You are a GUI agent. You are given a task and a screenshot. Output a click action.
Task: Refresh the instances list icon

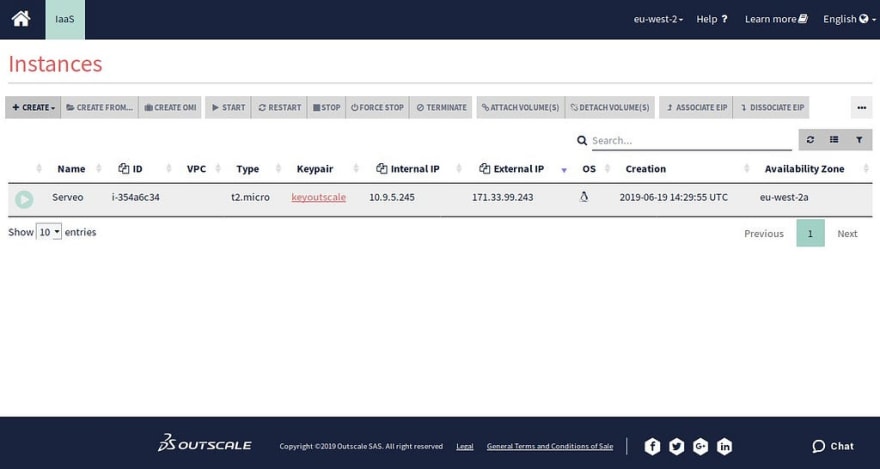coord(810,140)
